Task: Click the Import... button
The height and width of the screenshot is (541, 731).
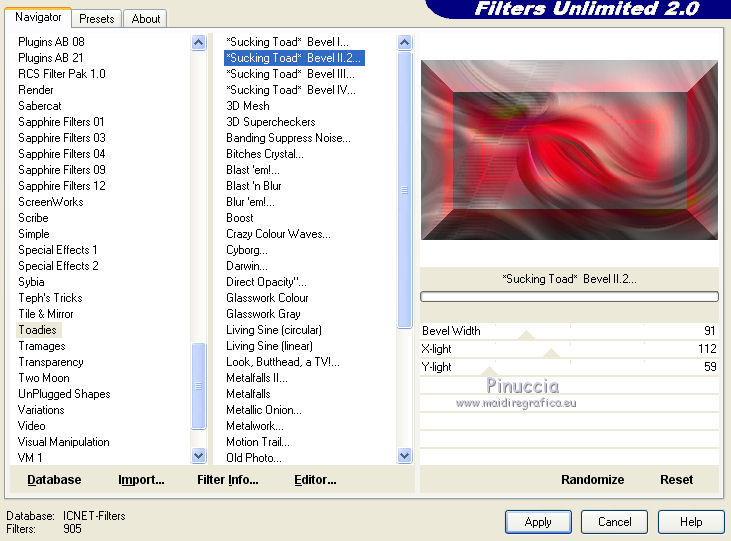Action: (141, 479)
